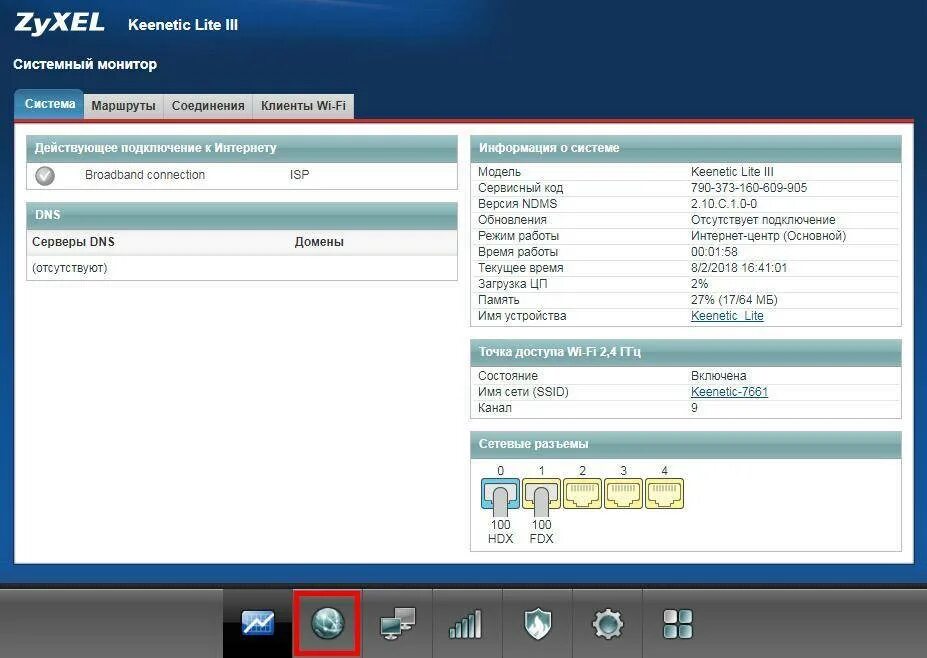
Task: Open the Security shield icon
Action: 537,624
